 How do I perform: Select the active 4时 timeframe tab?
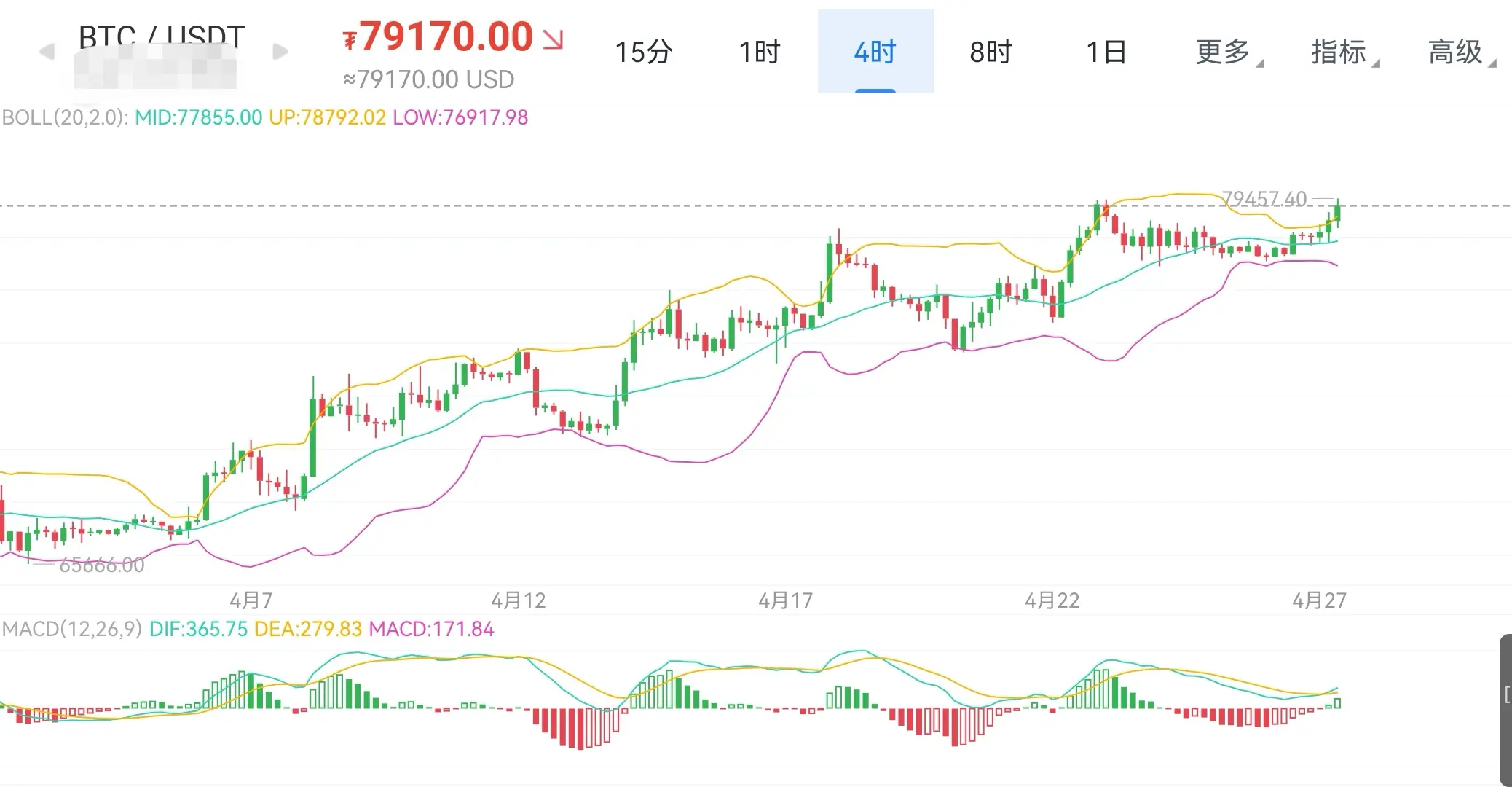pos(875,52)
